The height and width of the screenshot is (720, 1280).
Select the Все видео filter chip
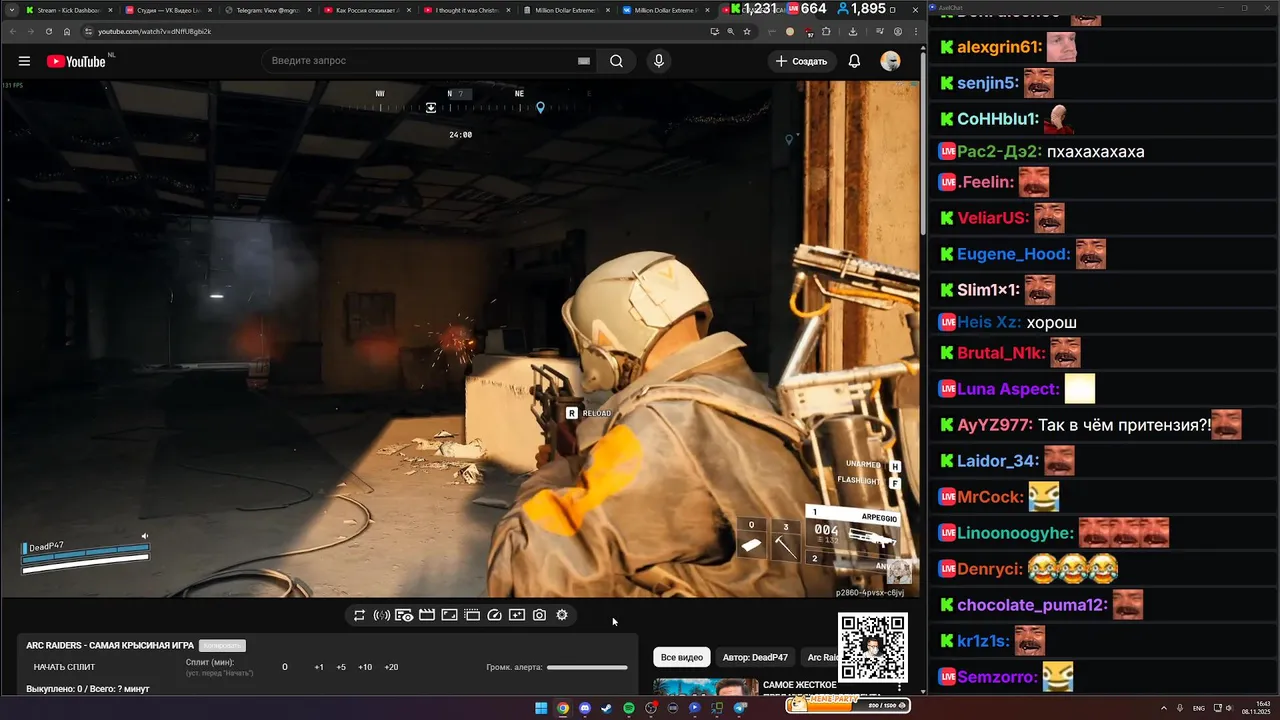[682, 657]
